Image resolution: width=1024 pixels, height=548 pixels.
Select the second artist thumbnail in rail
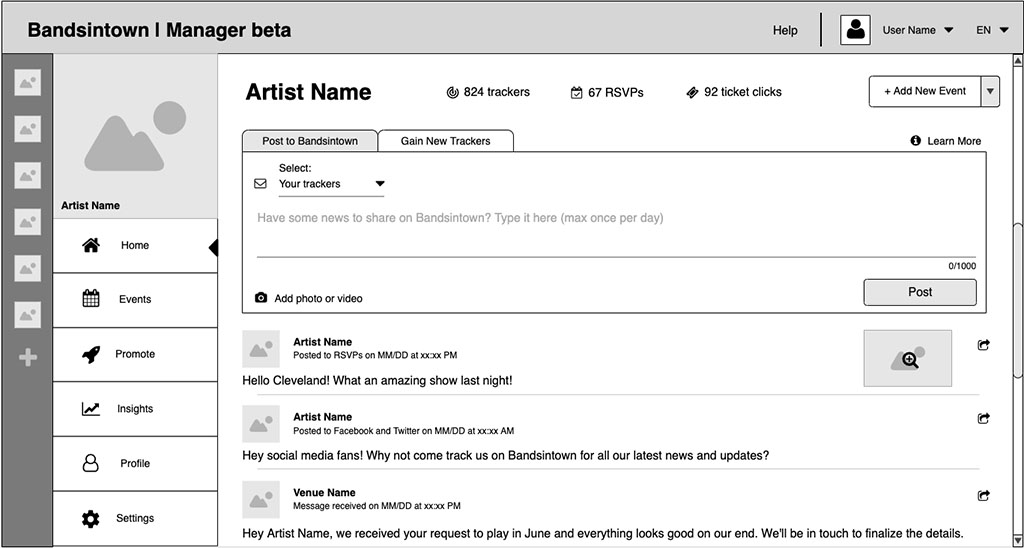27,129
